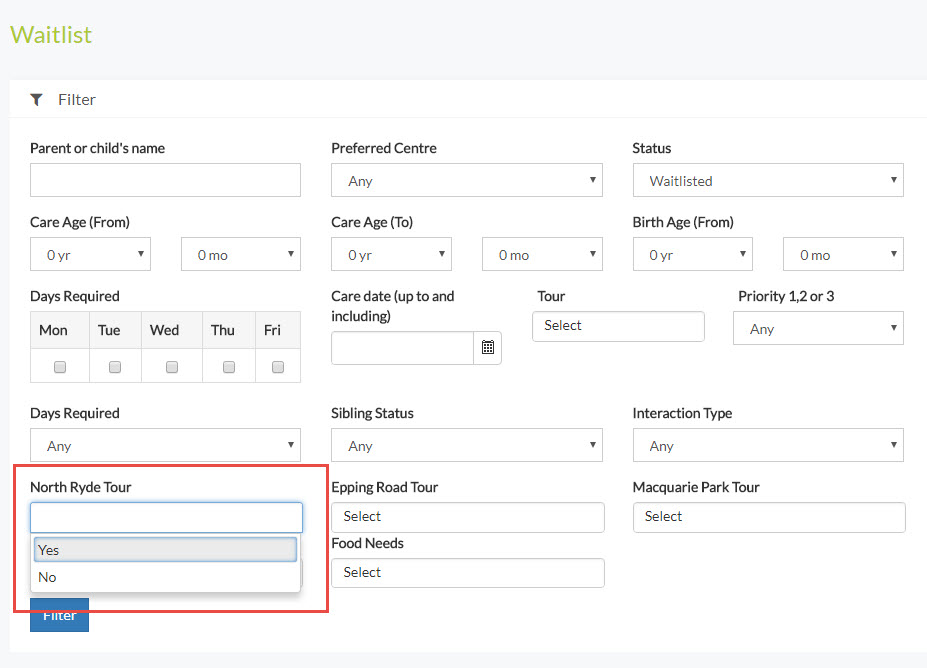Click into Parent or child's name field
The width and height of the screenshot is (927, 668).
click(165, 180)
